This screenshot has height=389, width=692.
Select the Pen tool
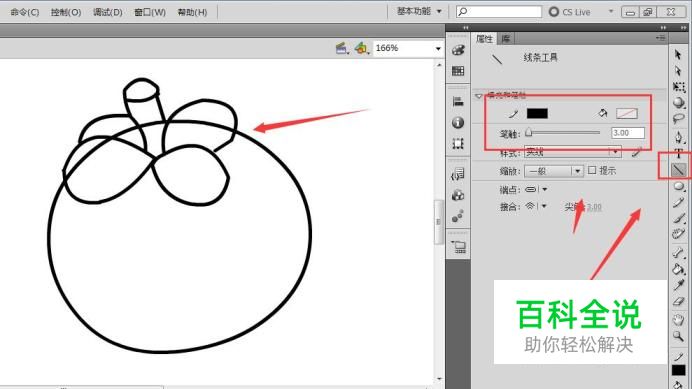click(x=679, y=137)
